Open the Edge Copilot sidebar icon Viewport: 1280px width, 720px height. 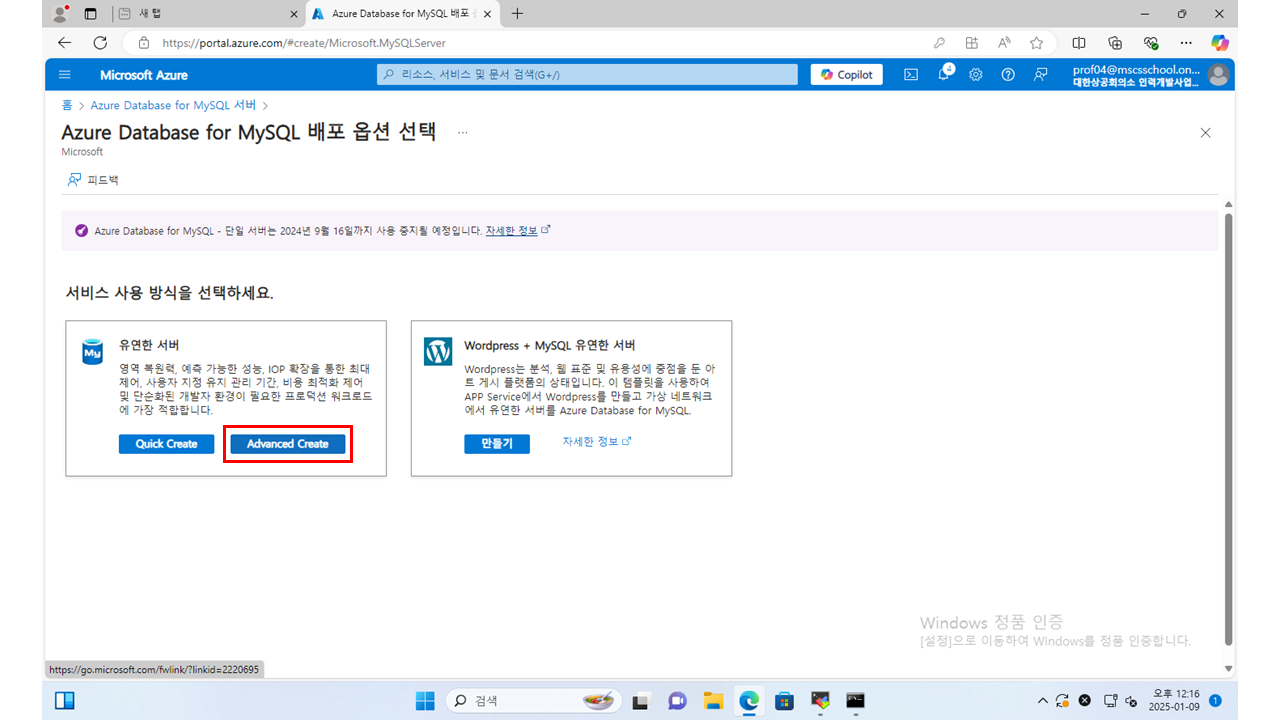pos(1219,43)
